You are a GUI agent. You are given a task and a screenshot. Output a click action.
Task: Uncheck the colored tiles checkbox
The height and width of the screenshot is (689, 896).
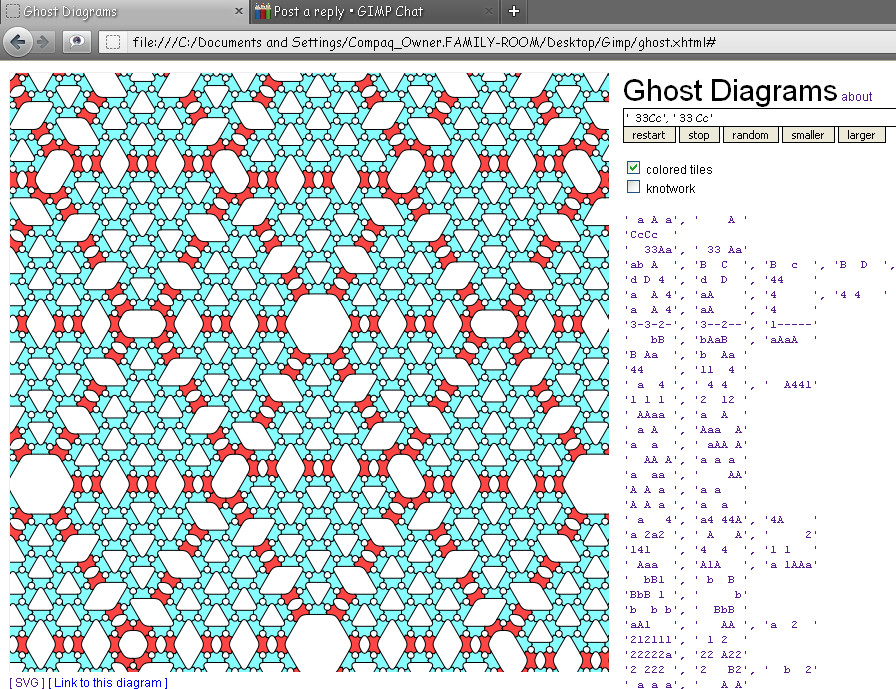click(x=633, y=168)
